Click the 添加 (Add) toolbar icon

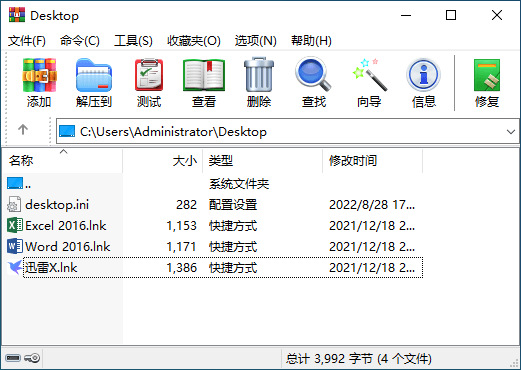coord(39,75)
